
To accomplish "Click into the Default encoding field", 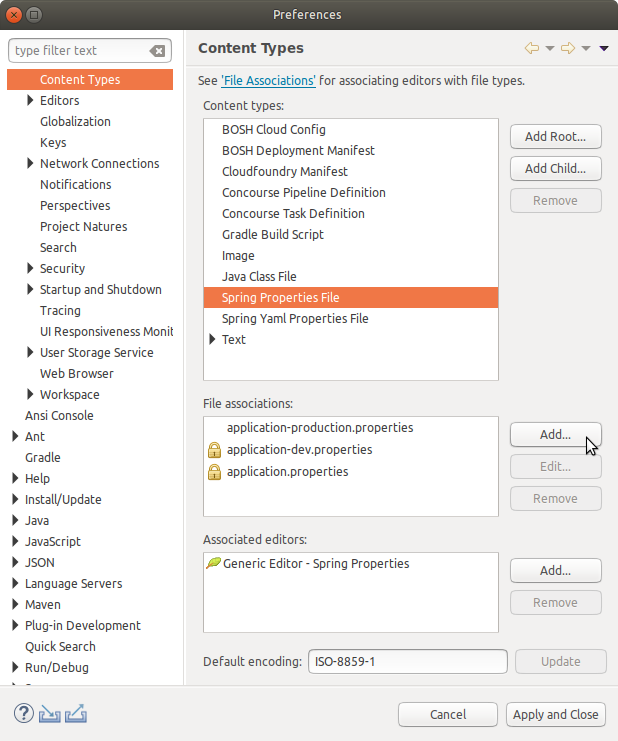I will pyautogui.click(x=406, y=662).
